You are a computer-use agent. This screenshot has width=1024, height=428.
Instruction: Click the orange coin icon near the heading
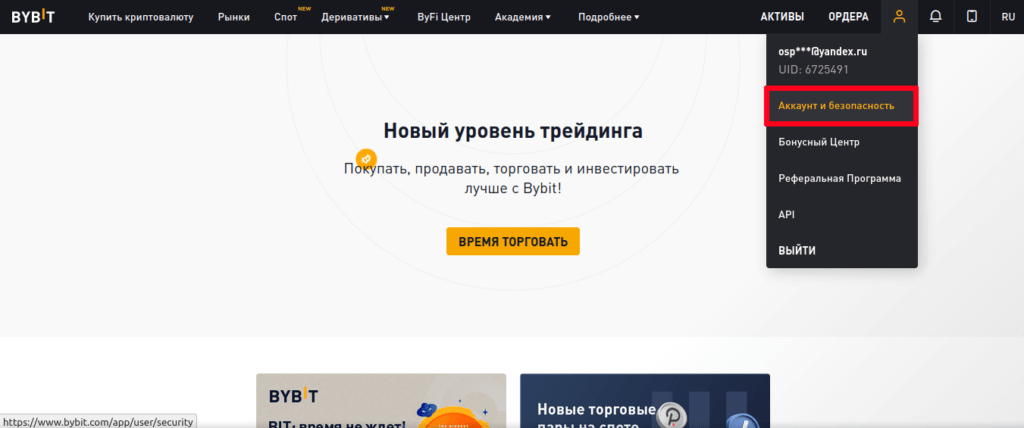[366, 159]
